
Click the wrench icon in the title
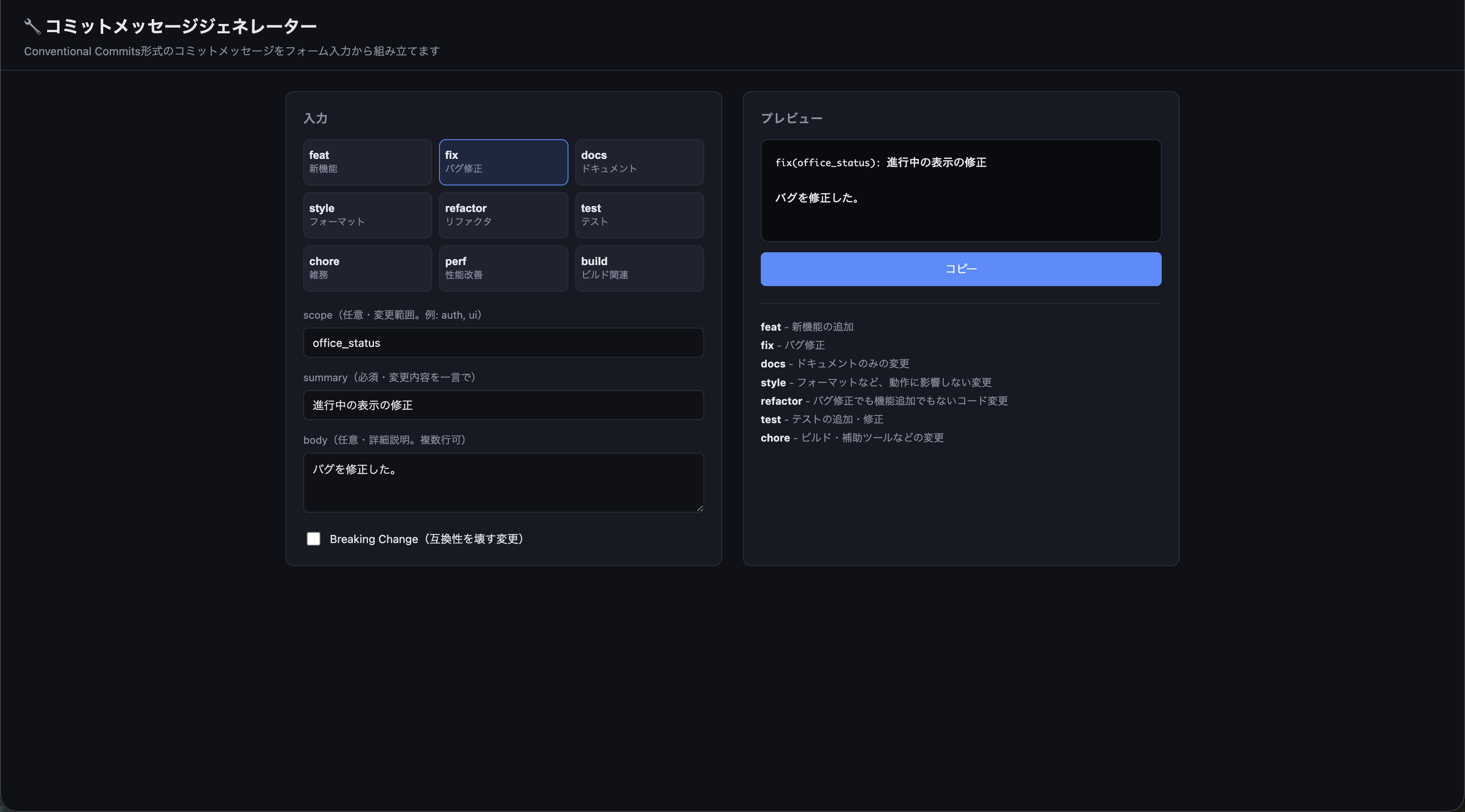(33, 26)
